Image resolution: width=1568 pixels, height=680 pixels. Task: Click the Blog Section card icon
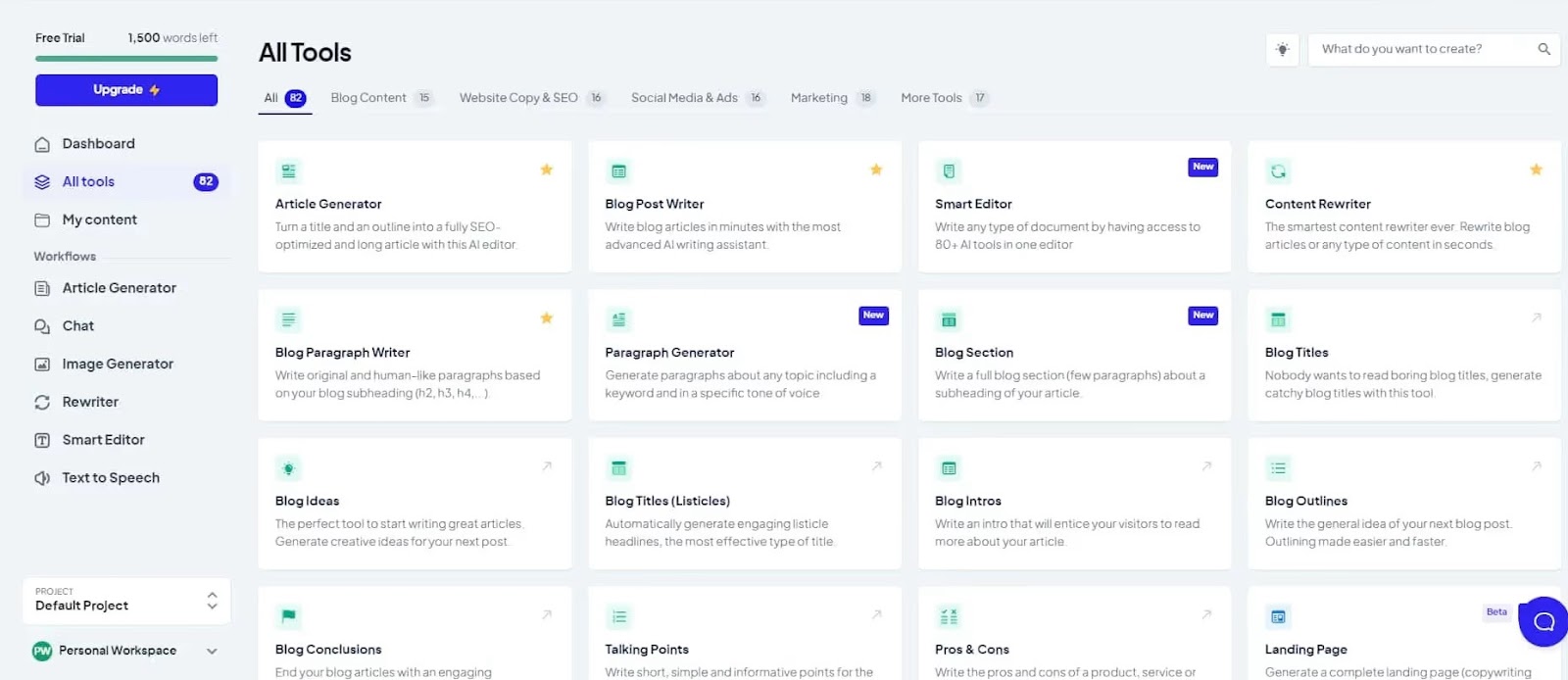tap(949, 319)
